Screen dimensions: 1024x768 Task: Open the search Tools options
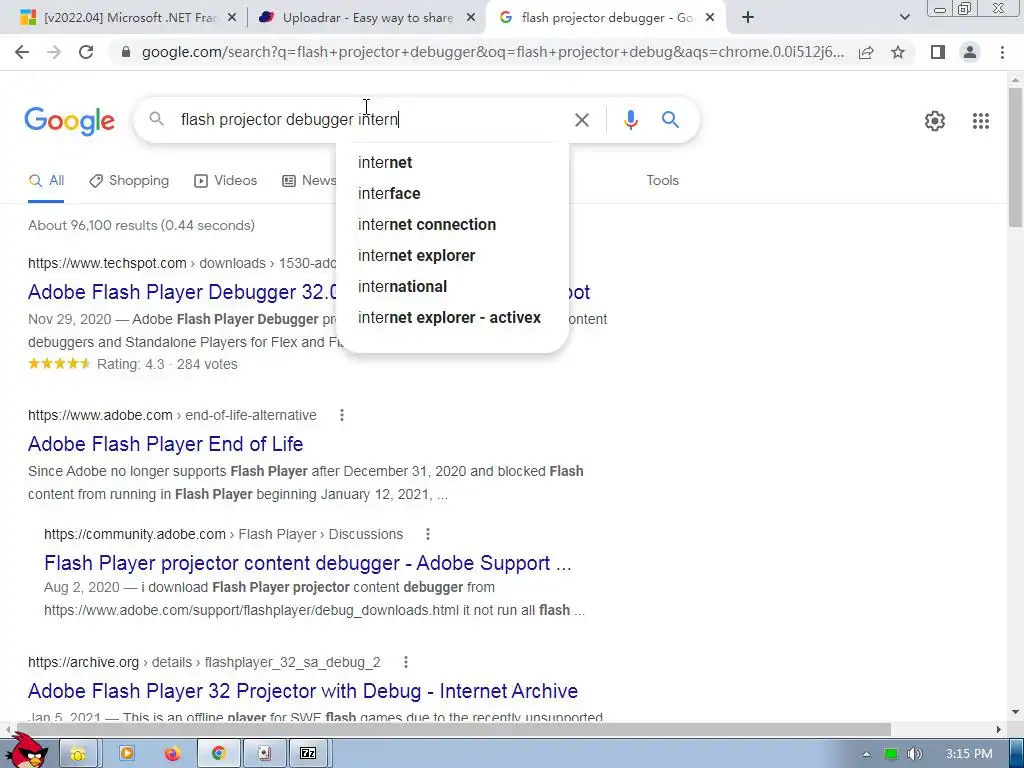[662, 181]
